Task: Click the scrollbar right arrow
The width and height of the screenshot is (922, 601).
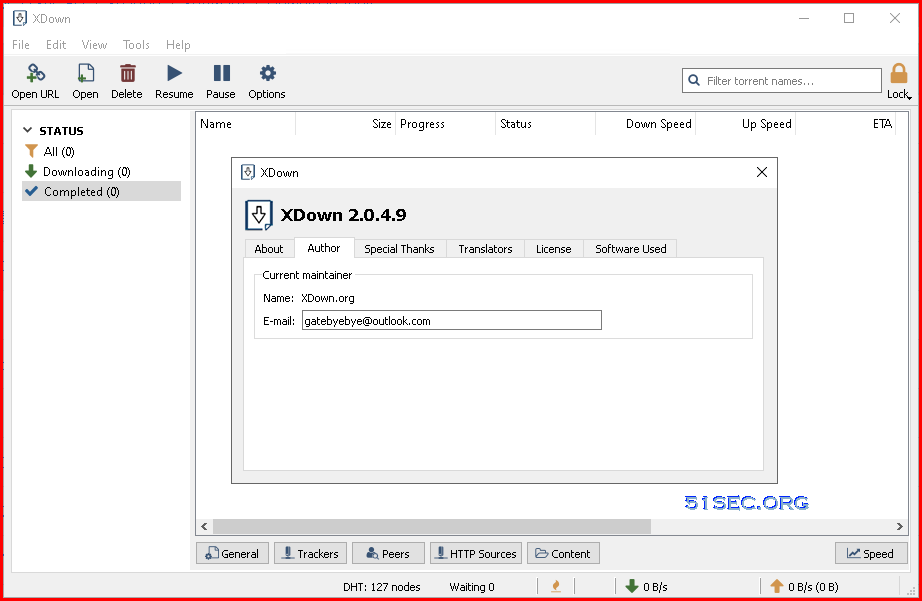Action: 900,526
